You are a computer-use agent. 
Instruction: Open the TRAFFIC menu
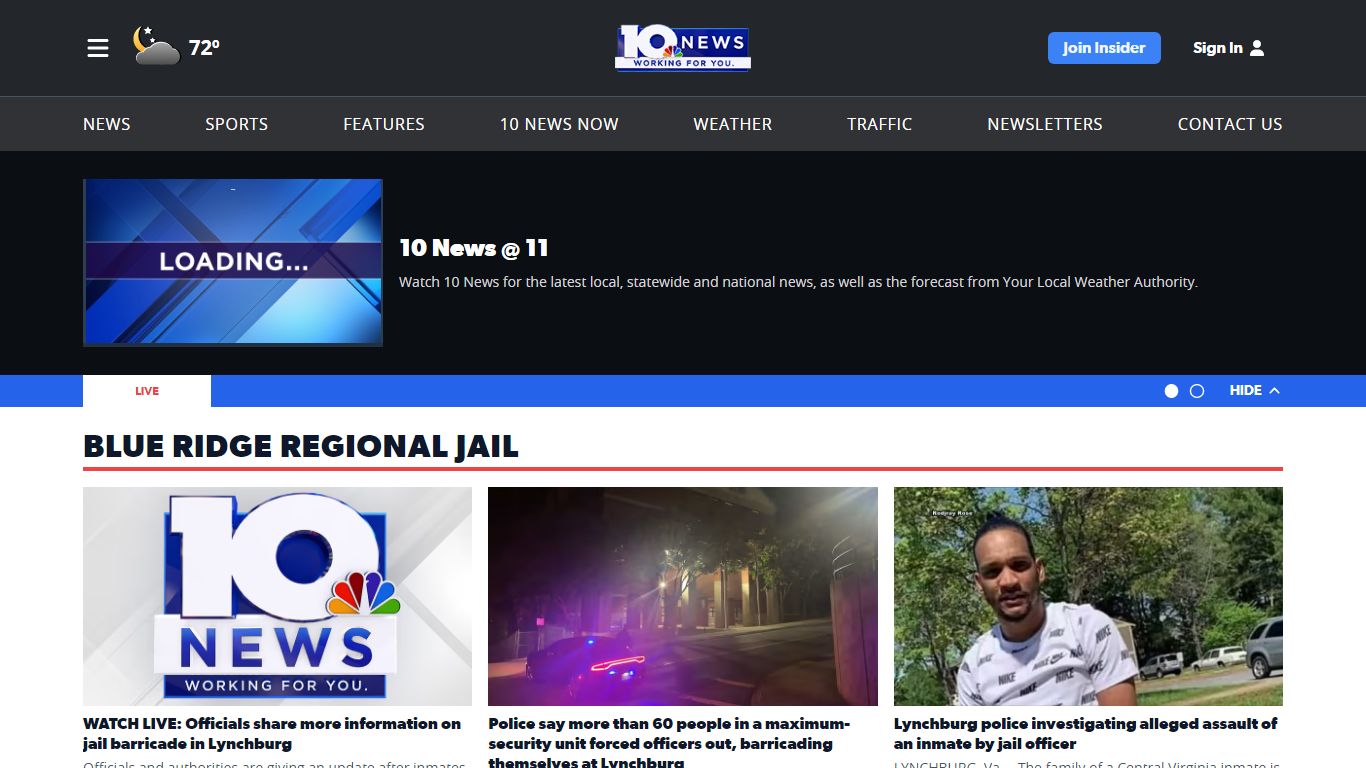(x=880, y=124)
